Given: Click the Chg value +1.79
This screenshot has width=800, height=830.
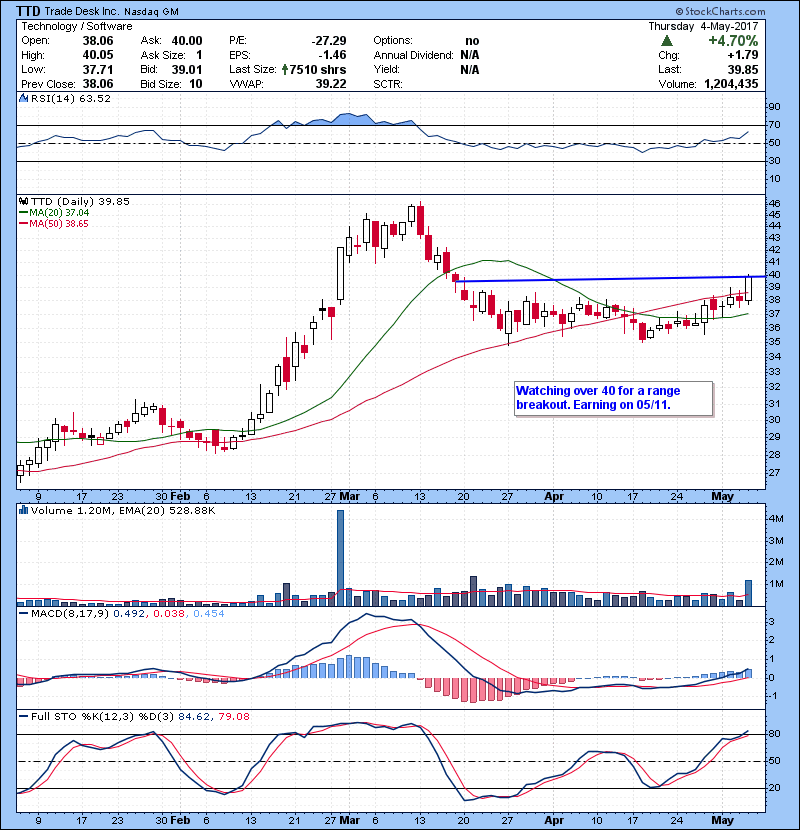Looking at the screenshot, I should tap(743, 55).
